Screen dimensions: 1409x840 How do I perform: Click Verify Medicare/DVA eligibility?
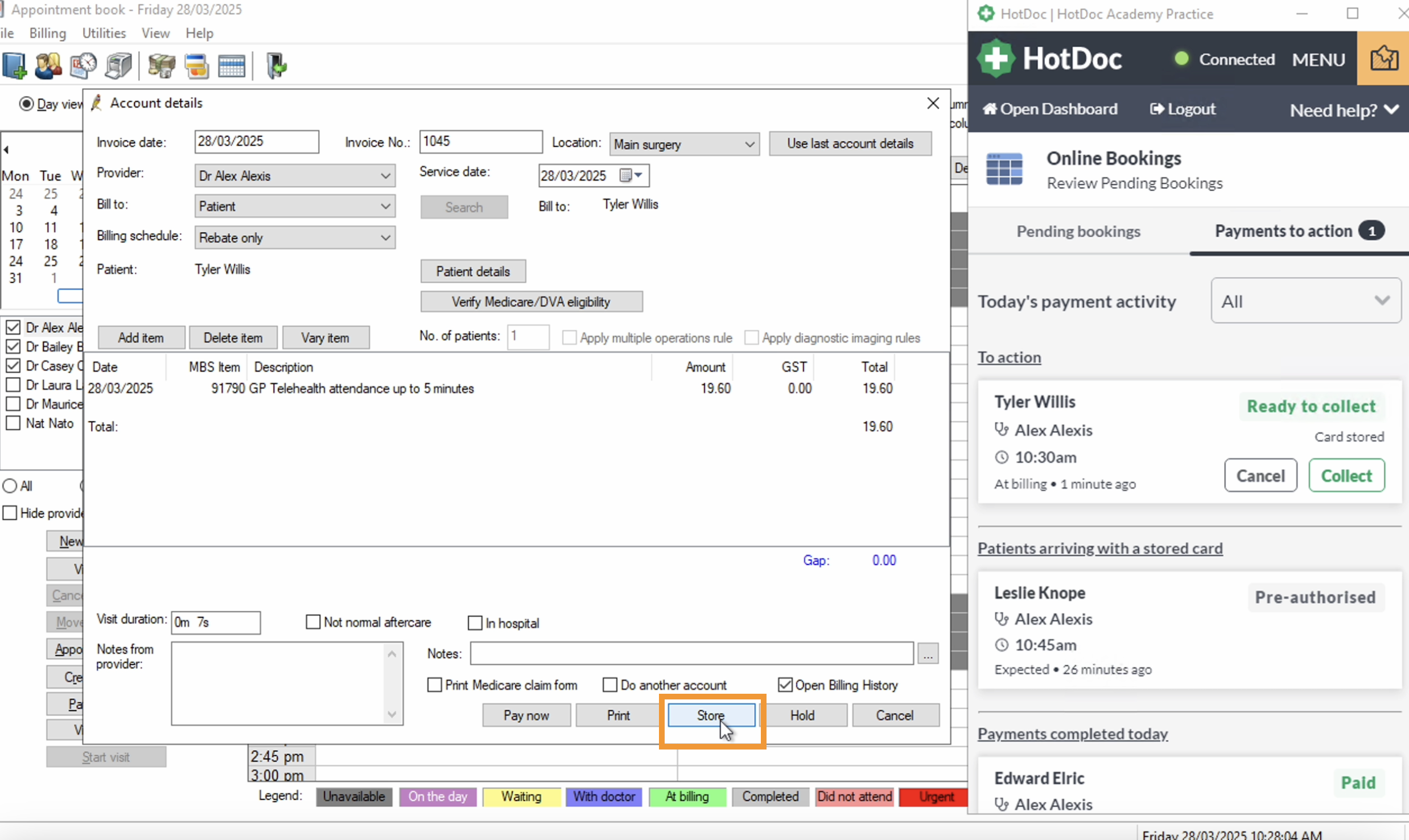click(532, 302)
